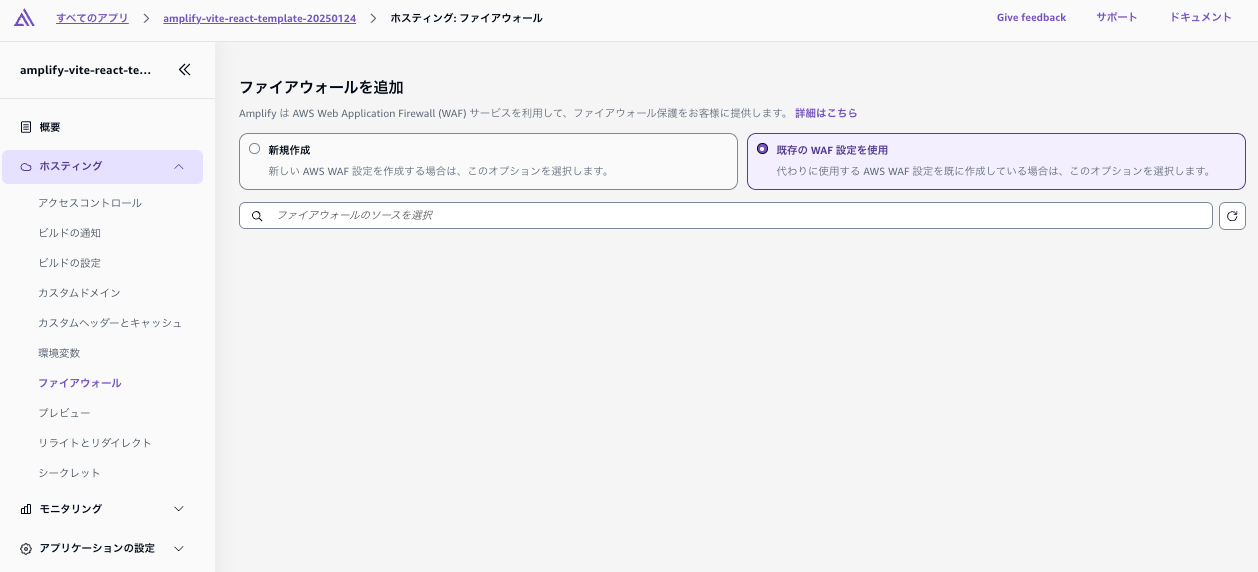
Task: Select 既存の WAF 設定を使用 radio option
Action: click(x=763, y=149)
